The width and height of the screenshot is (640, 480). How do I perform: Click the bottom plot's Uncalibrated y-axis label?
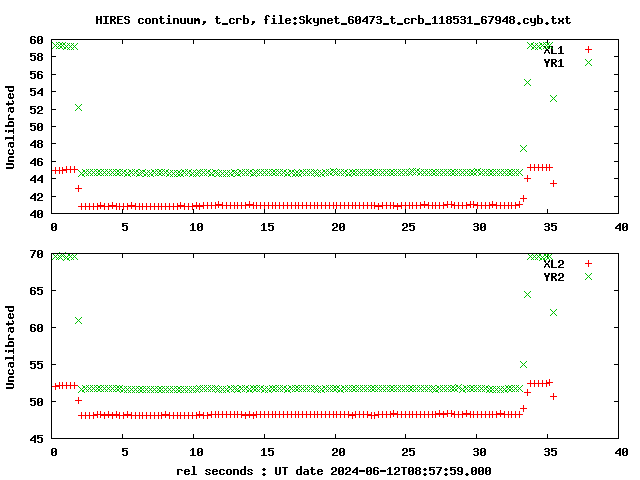coord(10,347)
